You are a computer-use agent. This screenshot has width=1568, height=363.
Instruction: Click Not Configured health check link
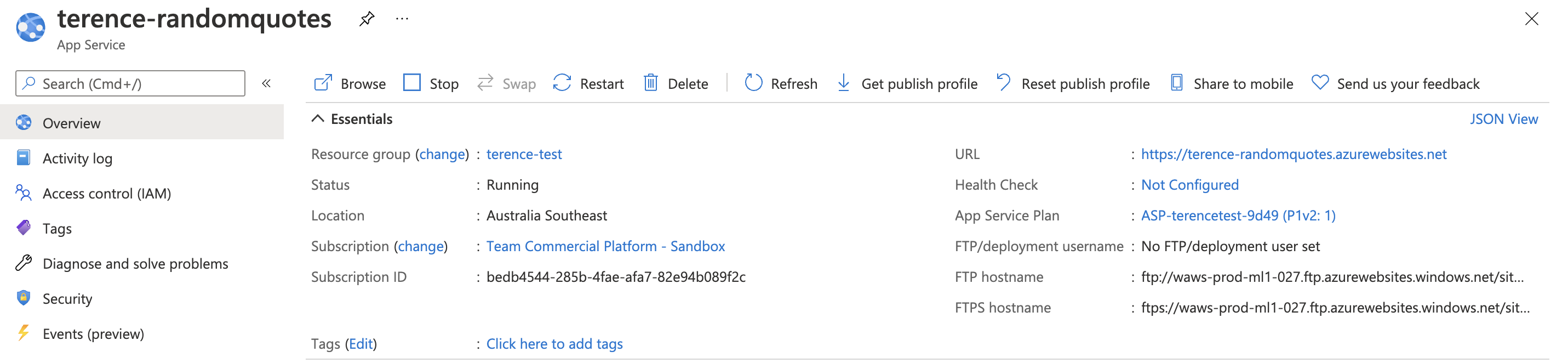[1189, 185]
